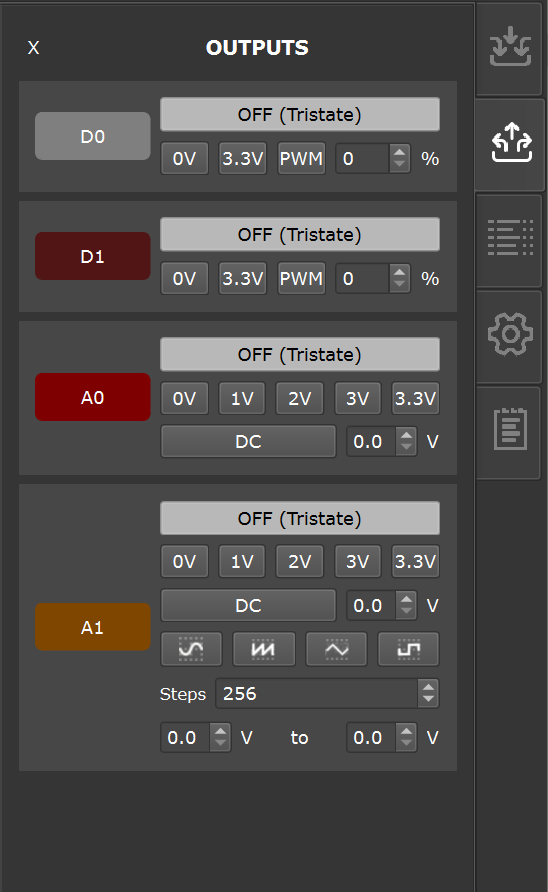Image resolution: width=548 pixels, height=892 pixels.
Task: Increase D0 PWM percentage with up arrow
Action: click(399, 152)
